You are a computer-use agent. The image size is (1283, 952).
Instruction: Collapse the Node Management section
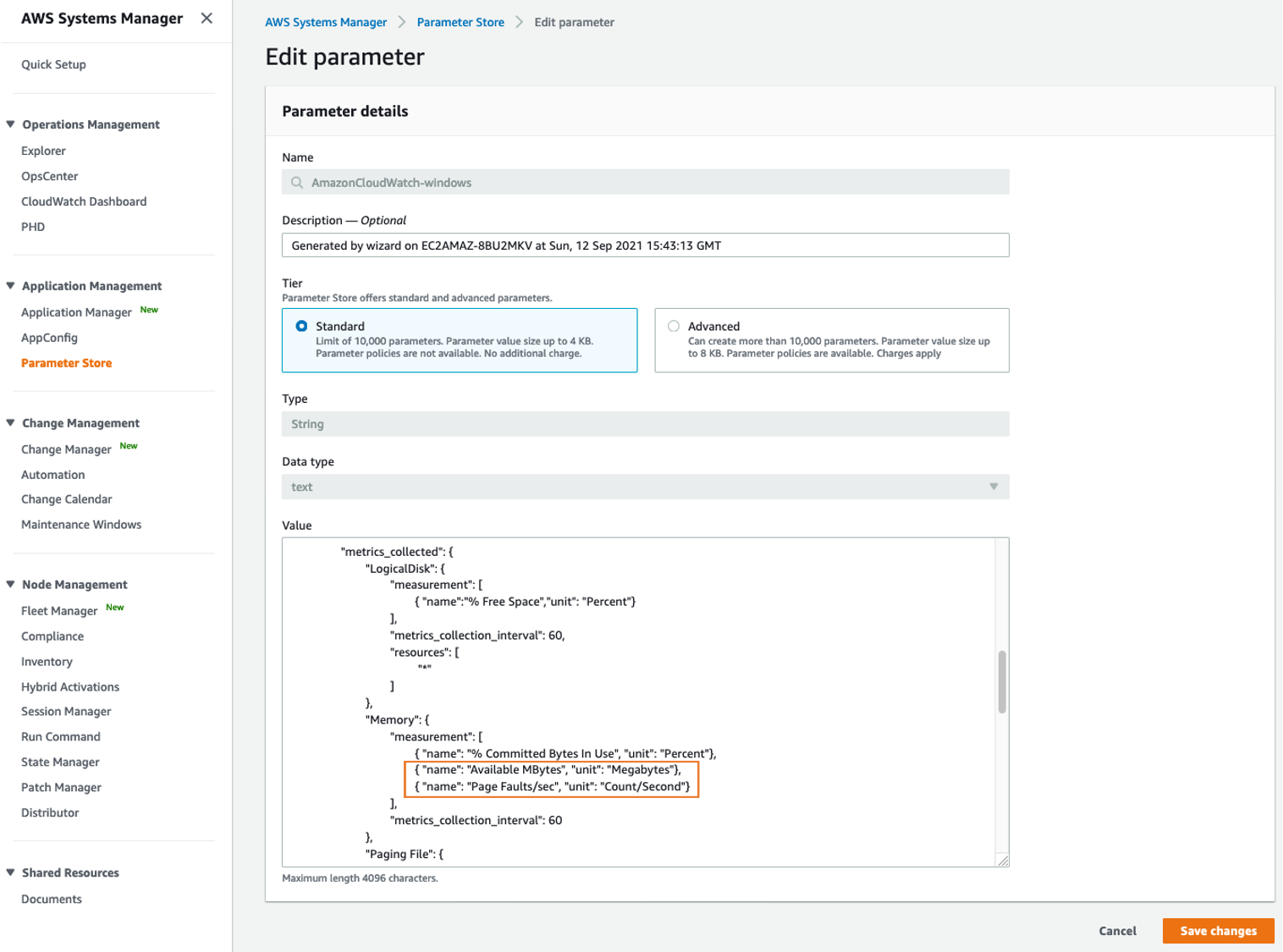[11, 585]
